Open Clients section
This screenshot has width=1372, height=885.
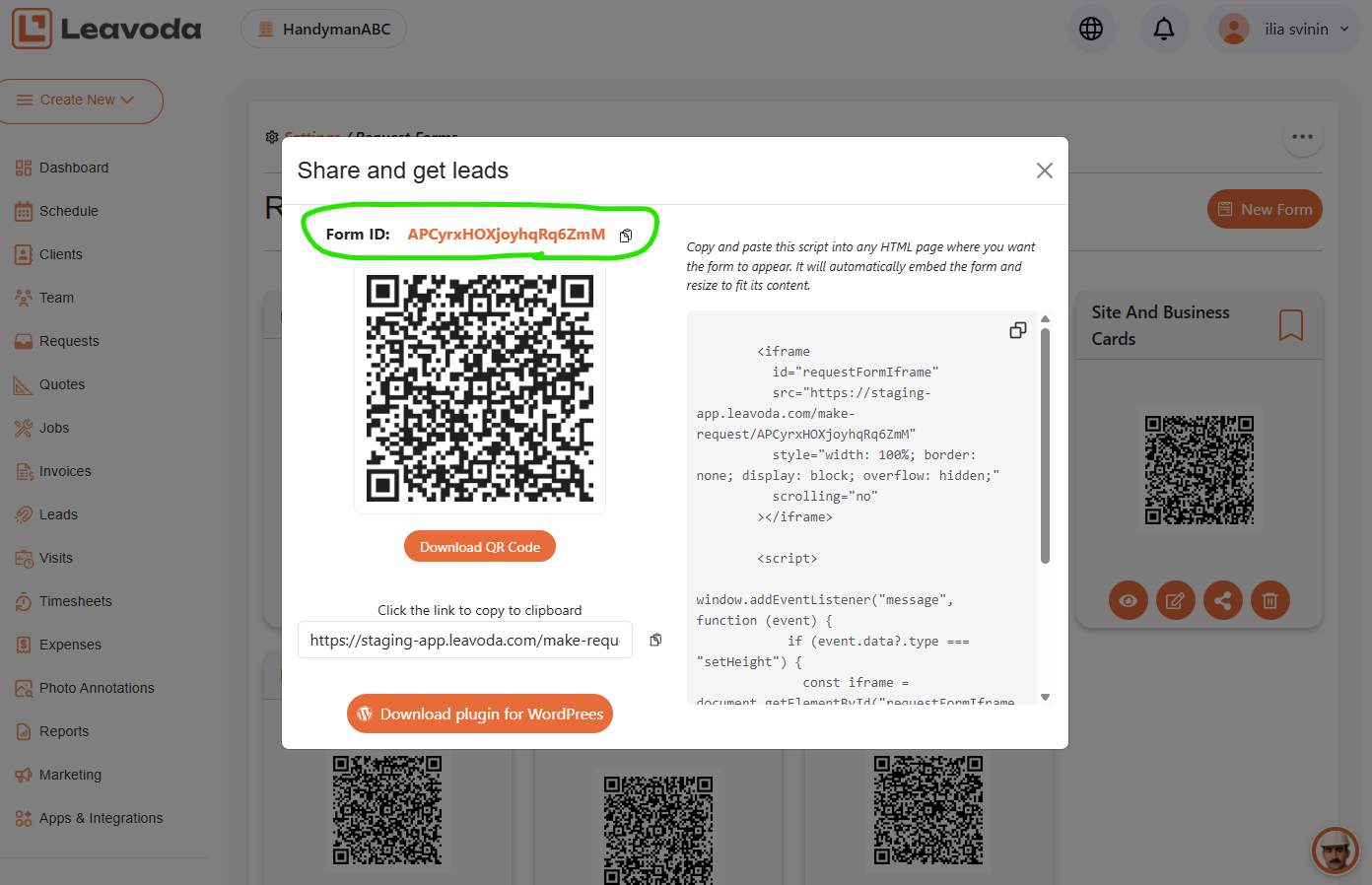point(61,254)
